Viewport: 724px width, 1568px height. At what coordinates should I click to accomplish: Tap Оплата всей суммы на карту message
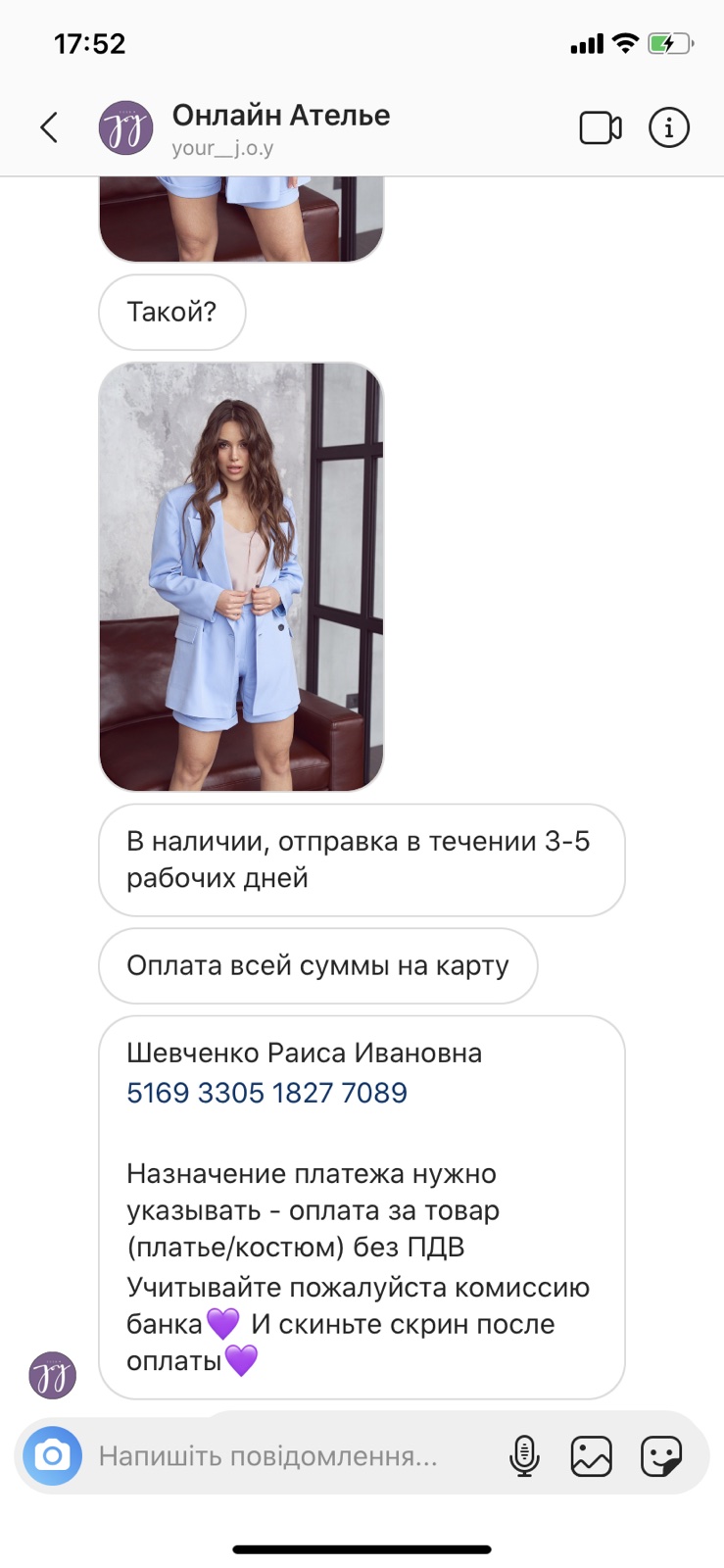click(317, 965)
